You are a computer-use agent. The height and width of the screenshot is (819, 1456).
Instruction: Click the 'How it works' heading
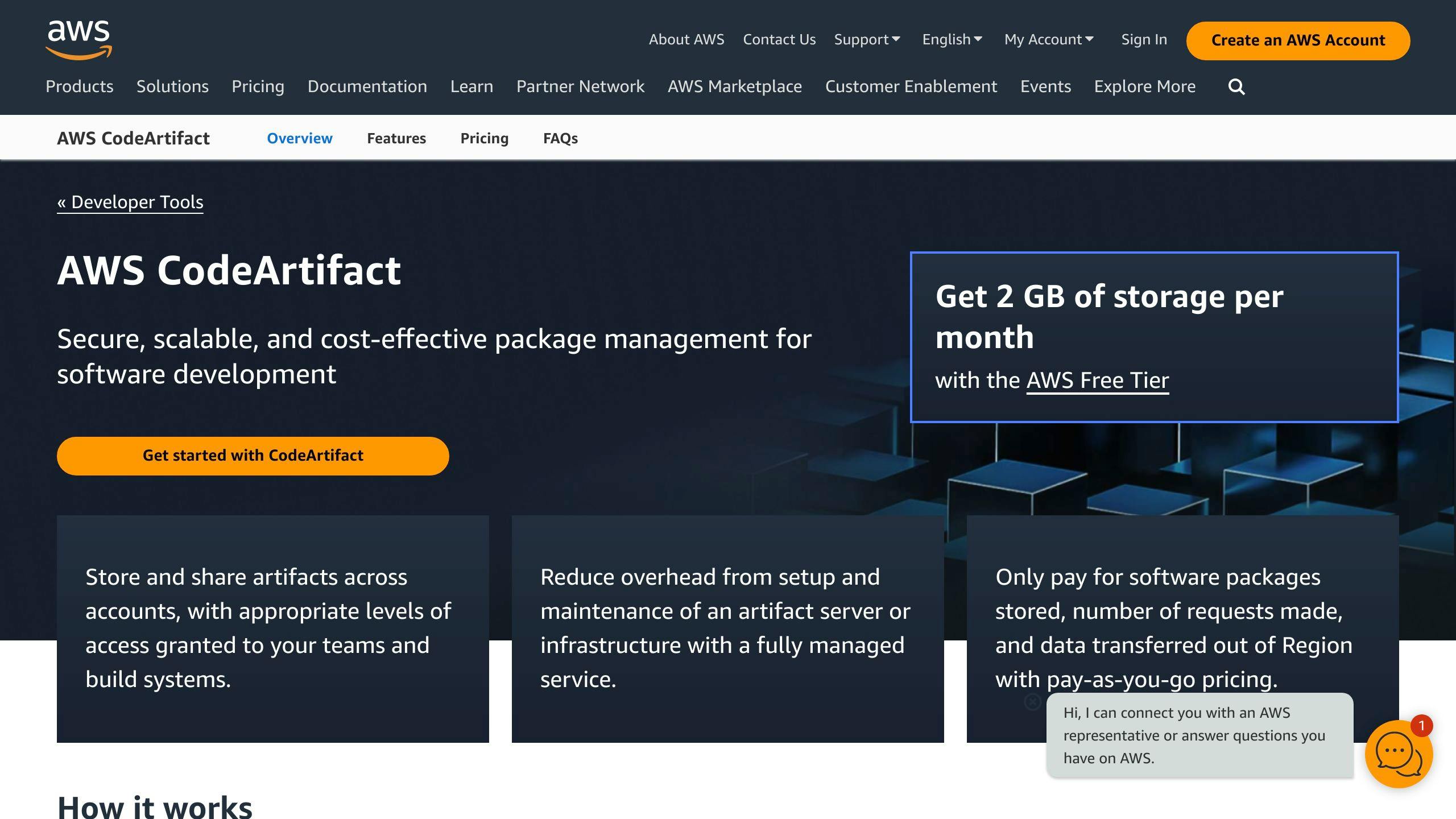pos(155,806)
